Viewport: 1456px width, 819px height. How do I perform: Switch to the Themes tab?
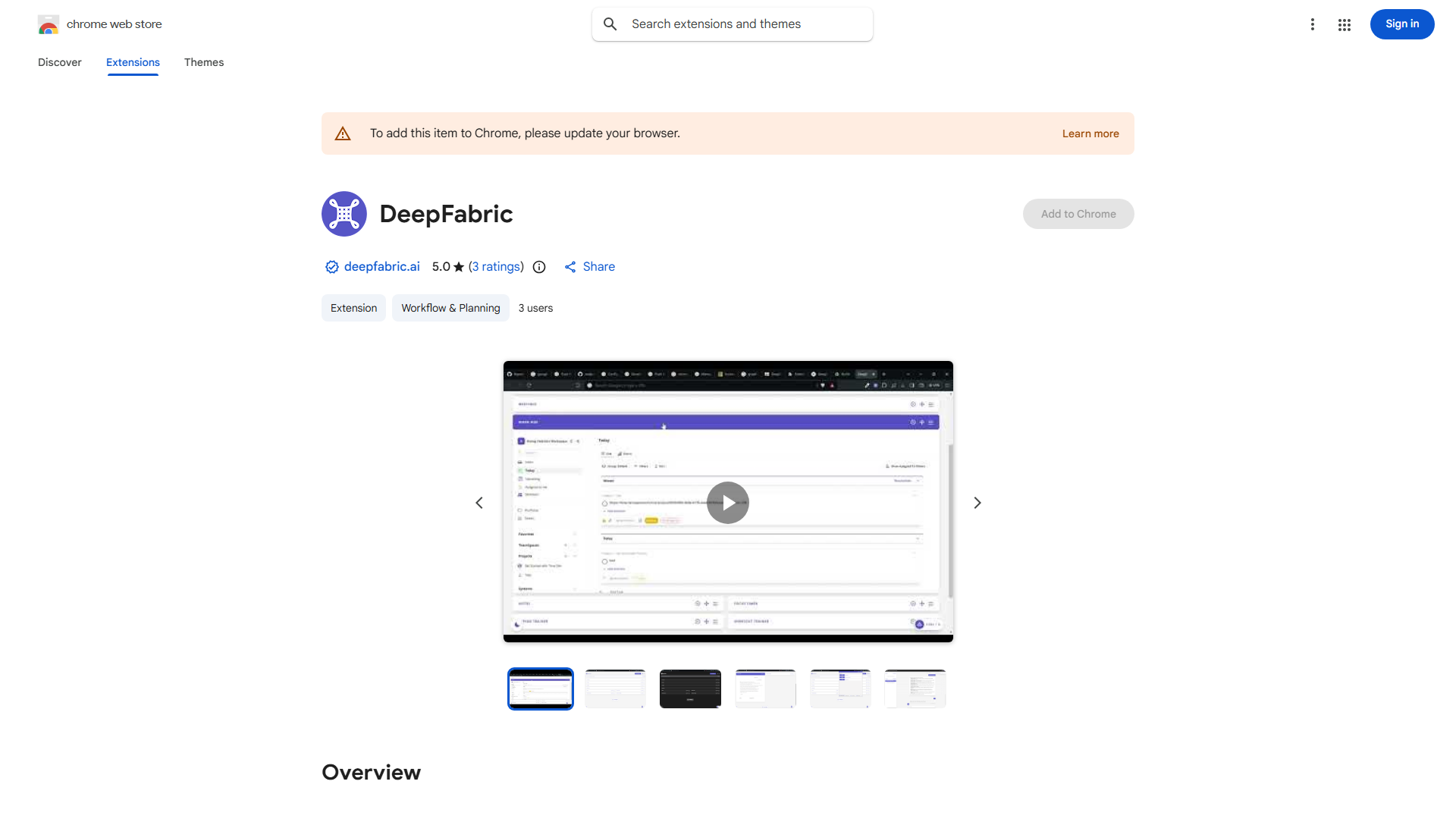[203, 62]
